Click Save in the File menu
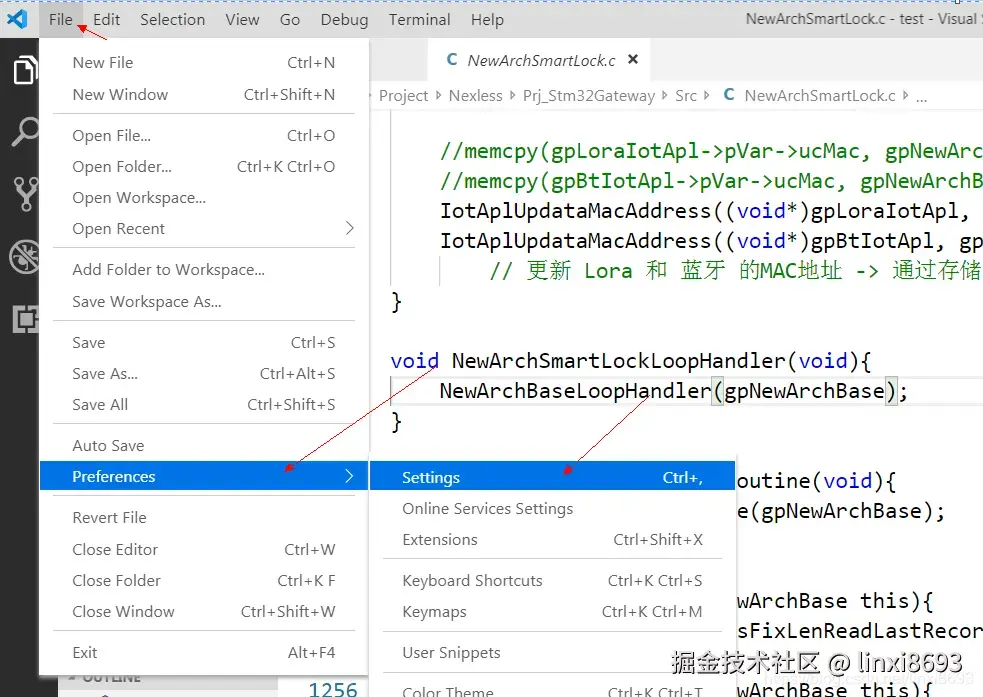This screenshot has width=983, height=697. 204,343
